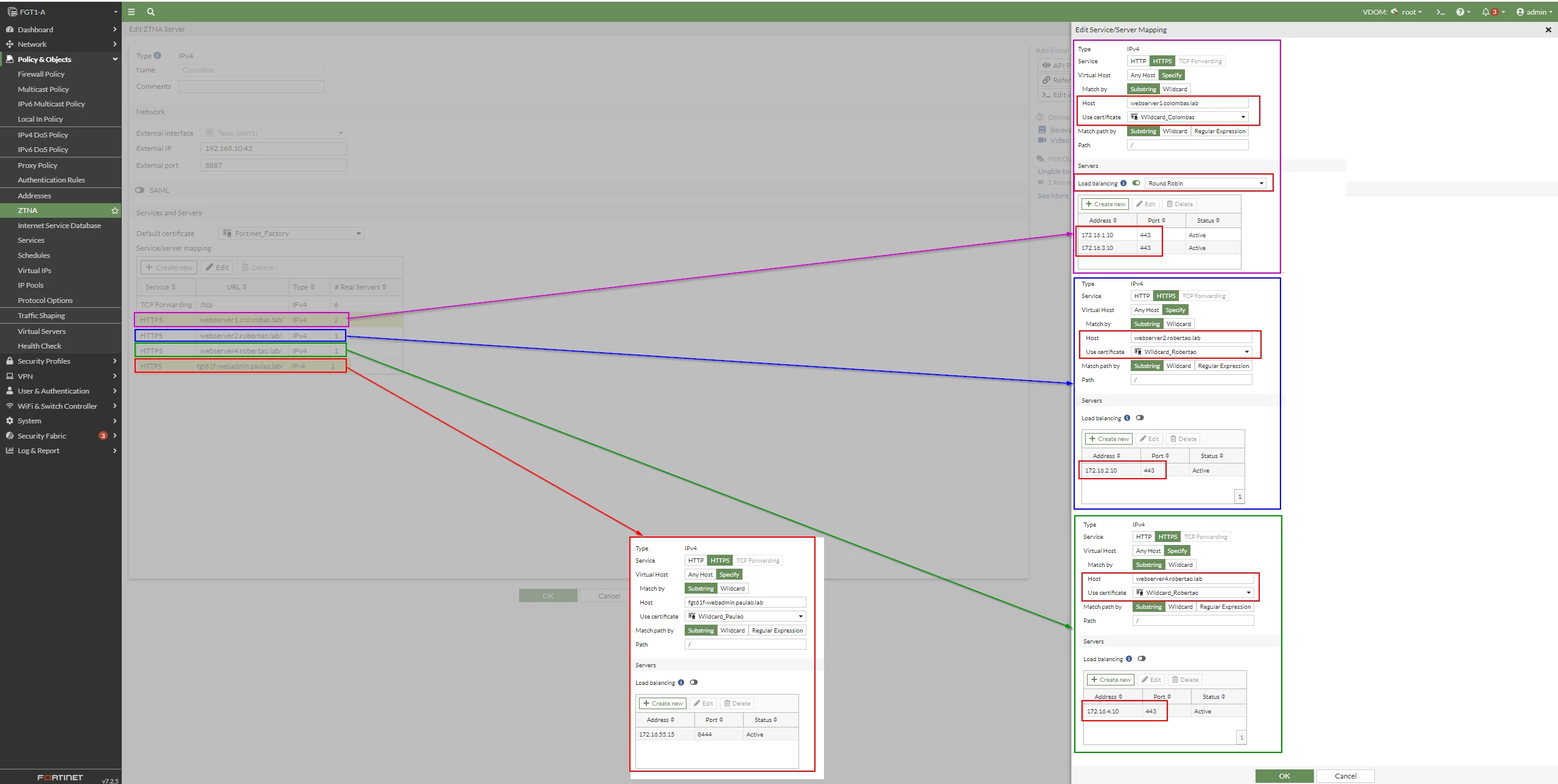The image size is (1558, 784).
Task: Open the CLI console icon in top bar
Action: click(x=1440, y=12)
